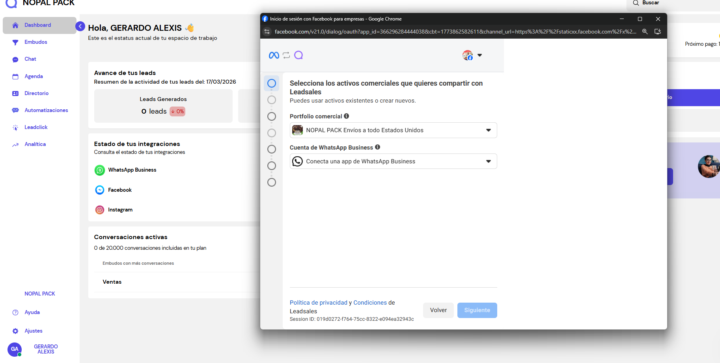Click the GERARDO ALEXIS profile name
The width and height of the screenshot is (720, 363).
(45, 349)
